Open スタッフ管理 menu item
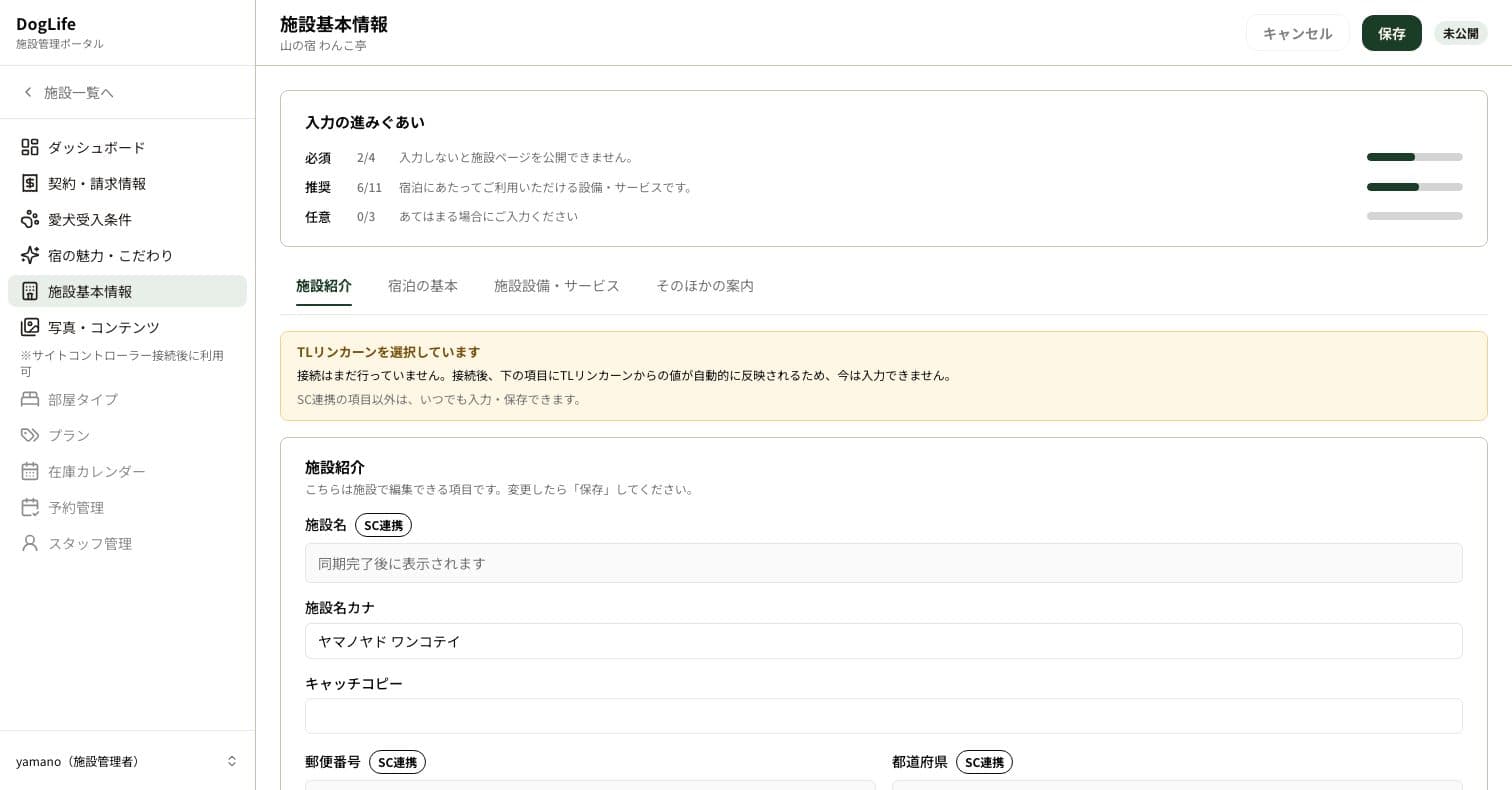The height and width of the screenshot is (790, 1512). pos(127,543)
